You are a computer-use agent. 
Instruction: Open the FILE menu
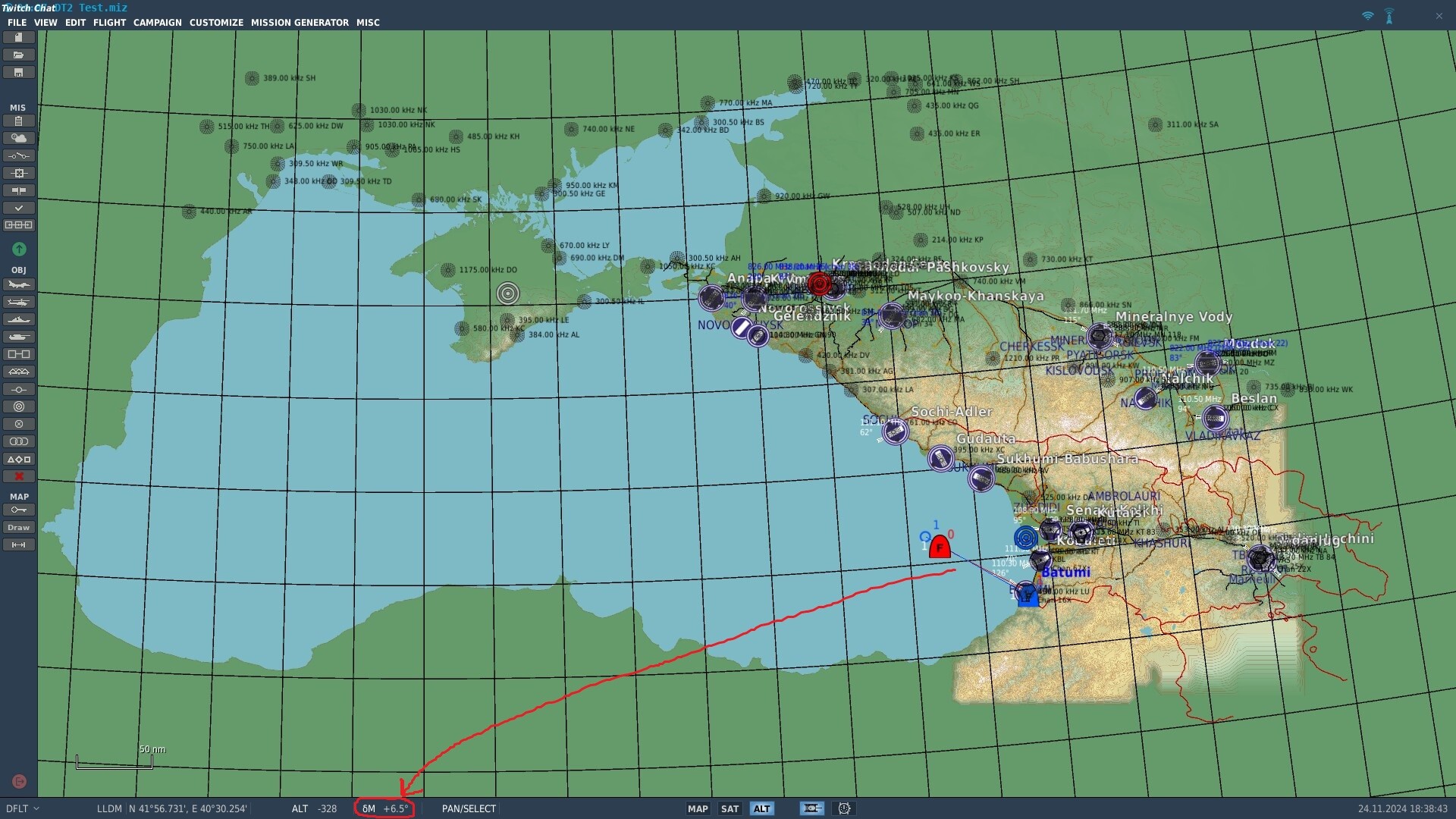pyautogui.click(x=17, y=23)
